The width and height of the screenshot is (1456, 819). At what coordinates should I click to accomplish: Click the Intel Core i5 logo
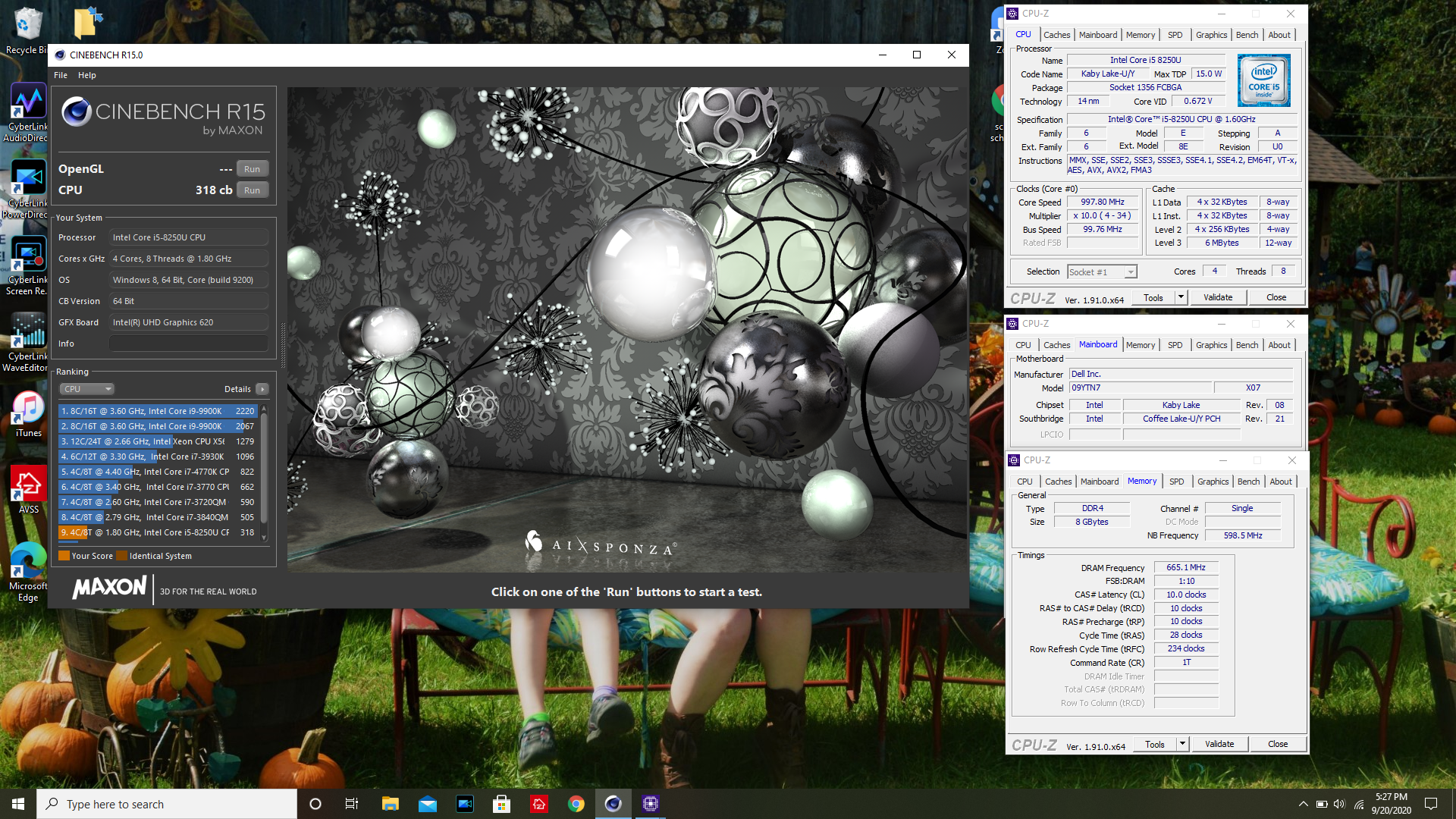[1263, 80]
